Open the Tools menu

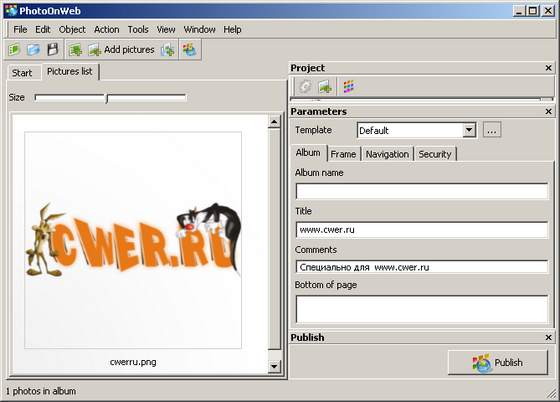point(138,29)
